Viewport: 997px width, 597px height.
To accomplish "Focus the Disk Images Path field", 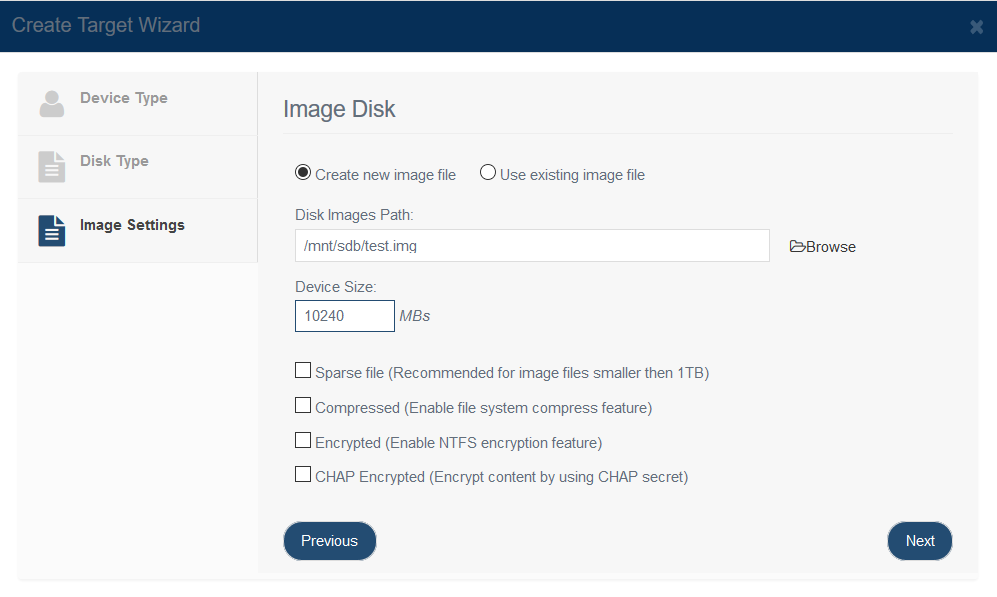I will click(x=532, y=245).
